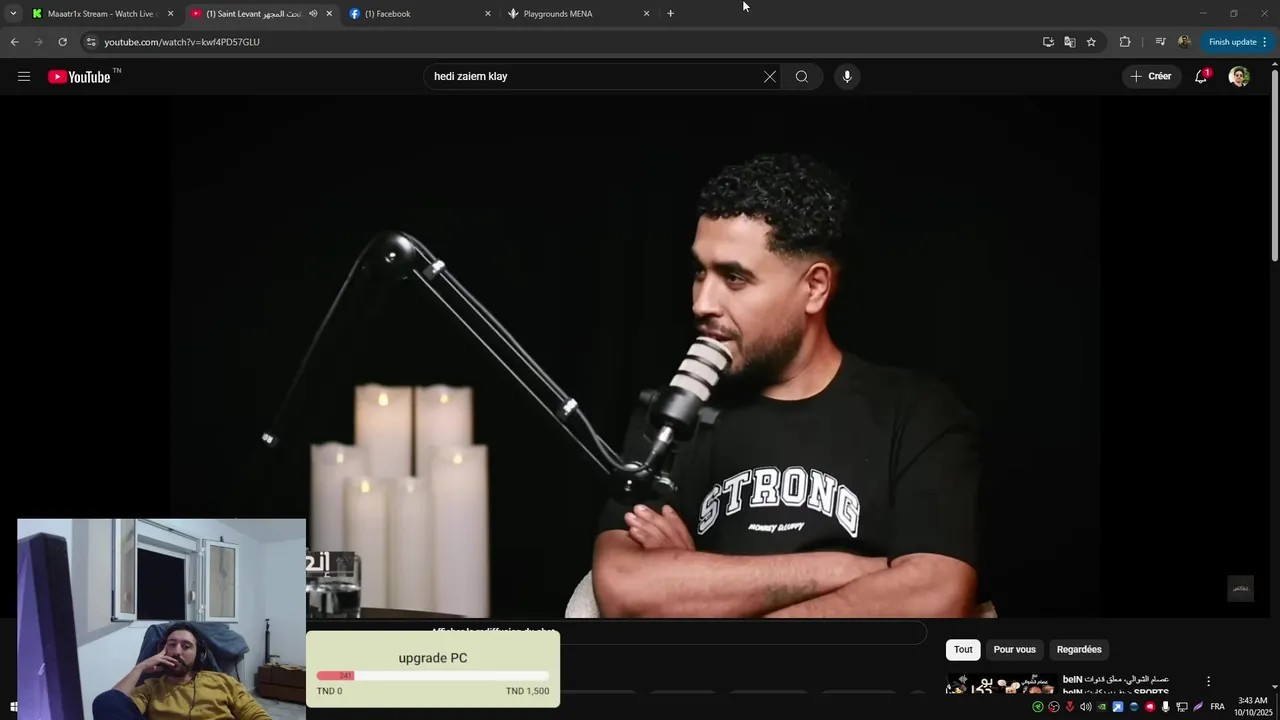The width and height of the screenshot is (1280, 720).
Task: Switch to the Playgrounds MENA tab
Action: (x=578, y=14)
